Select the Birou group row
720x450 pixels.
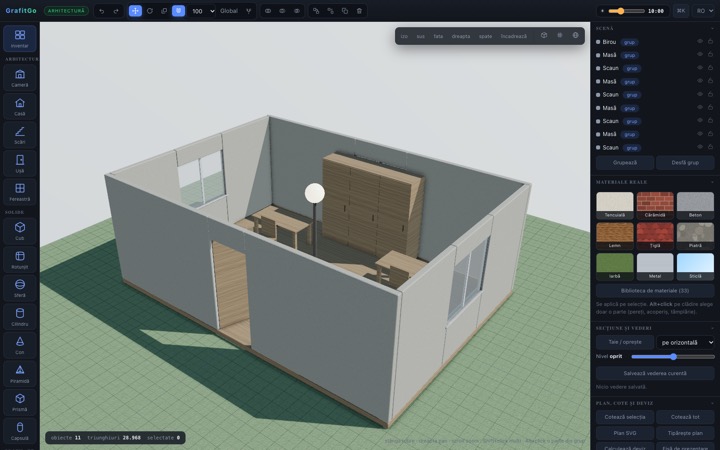pyautogui.click(x=655, y=42)
